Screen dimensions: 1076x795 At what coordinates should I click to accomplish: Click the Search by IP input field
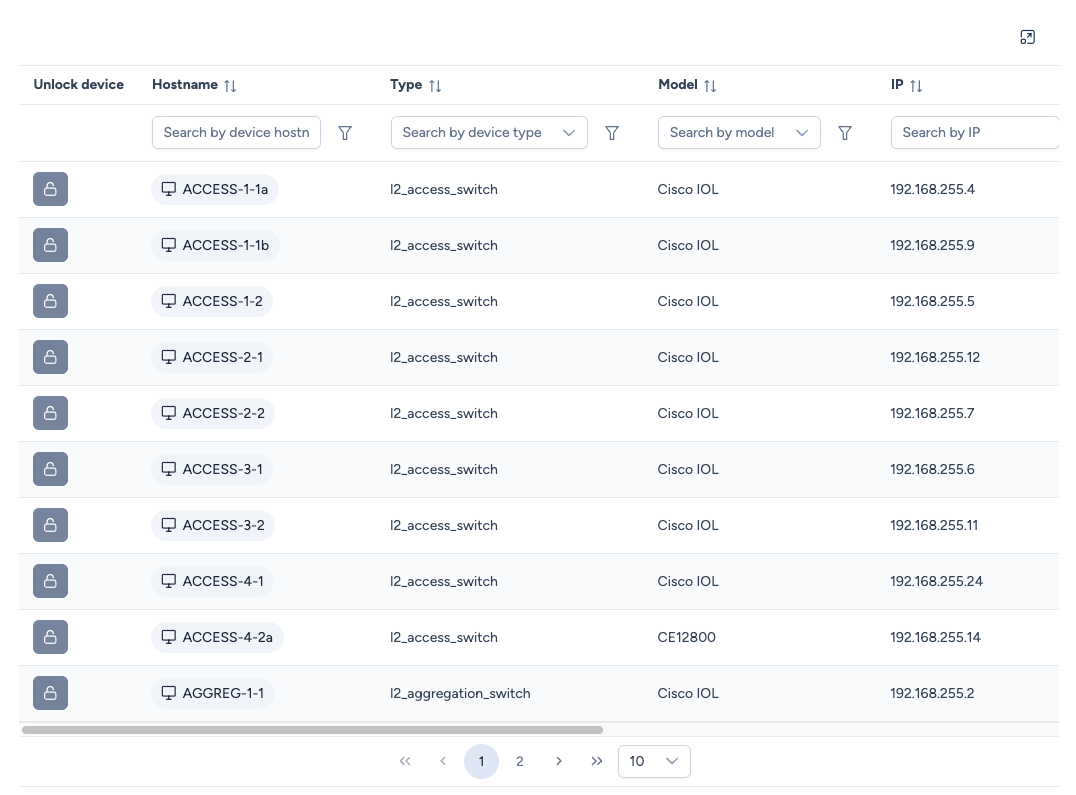tap(973, 133)
